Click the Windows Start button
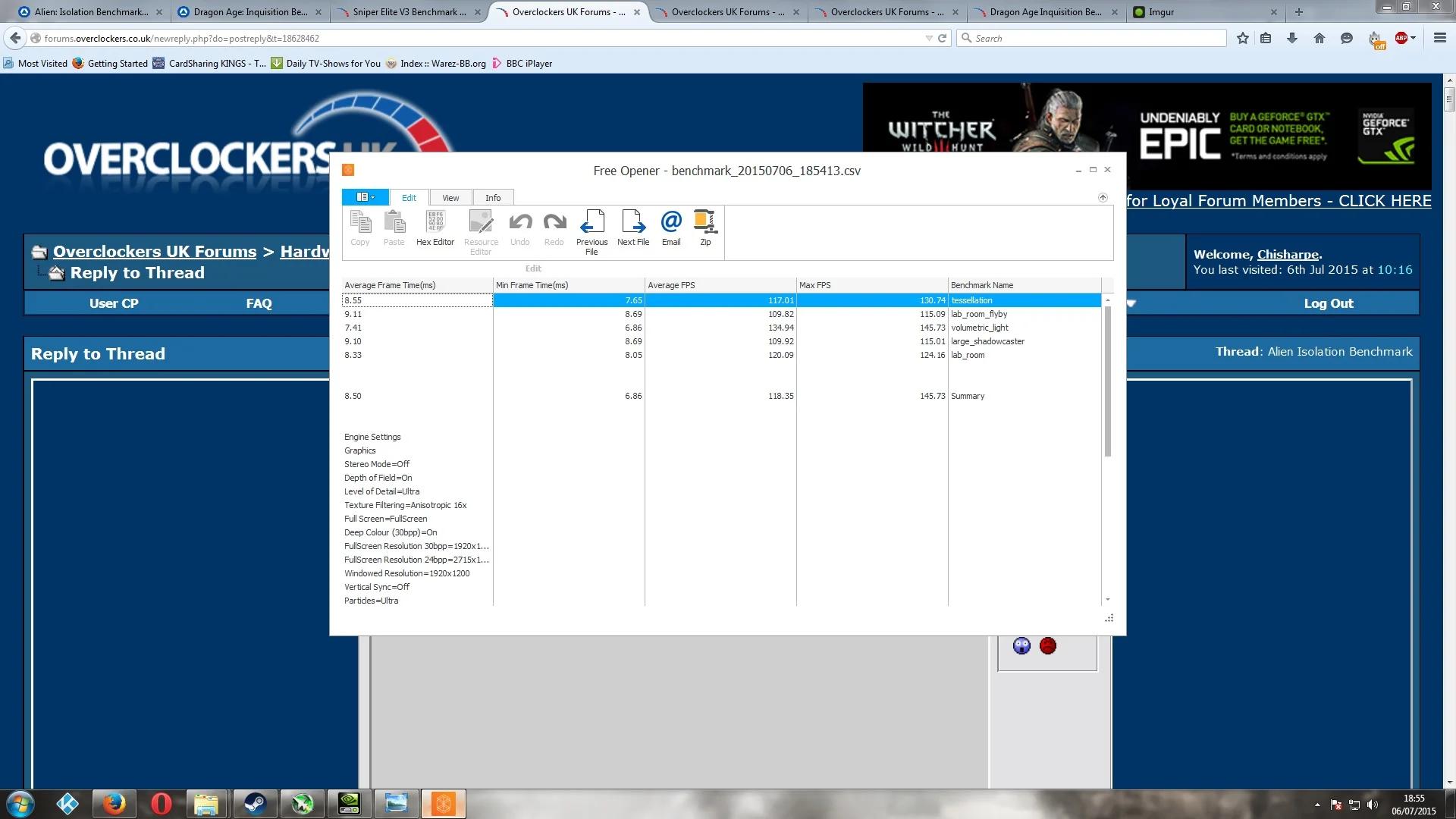This screenshot has width=1456, height=819. coord(20,804)
